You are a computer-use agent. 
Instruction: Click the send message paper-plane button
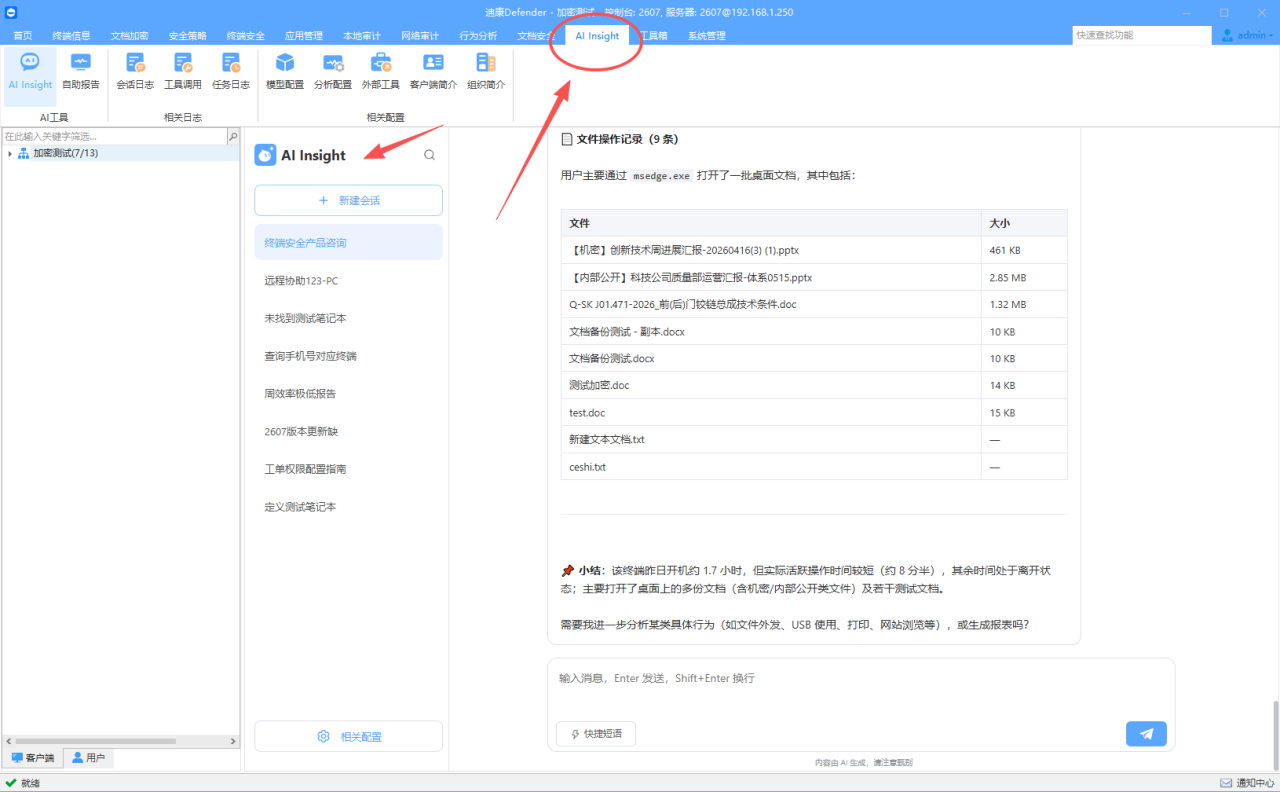click(x=1146, y=734)
